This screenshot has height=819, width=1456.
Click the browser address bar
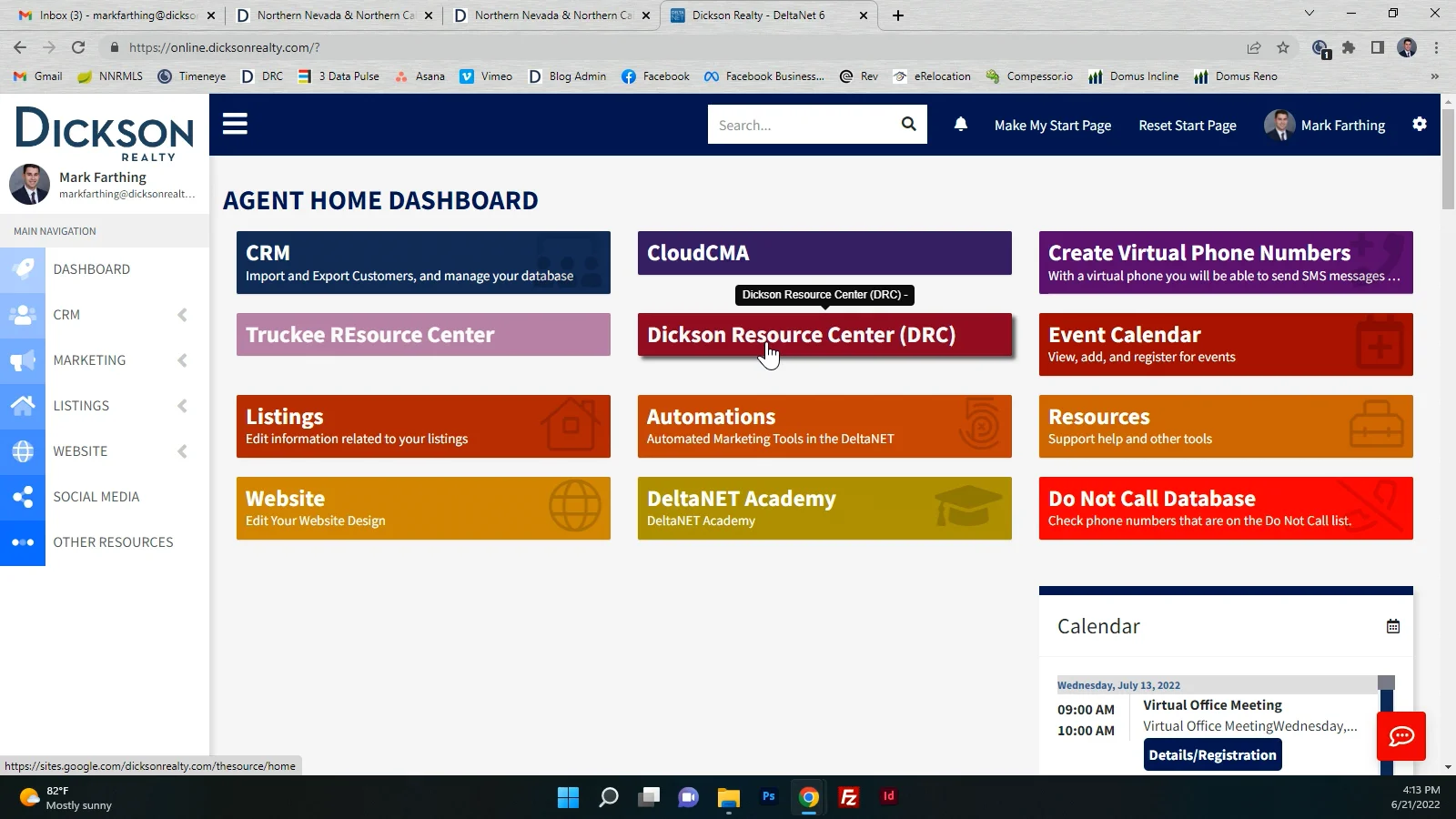(x=673, y=47)
